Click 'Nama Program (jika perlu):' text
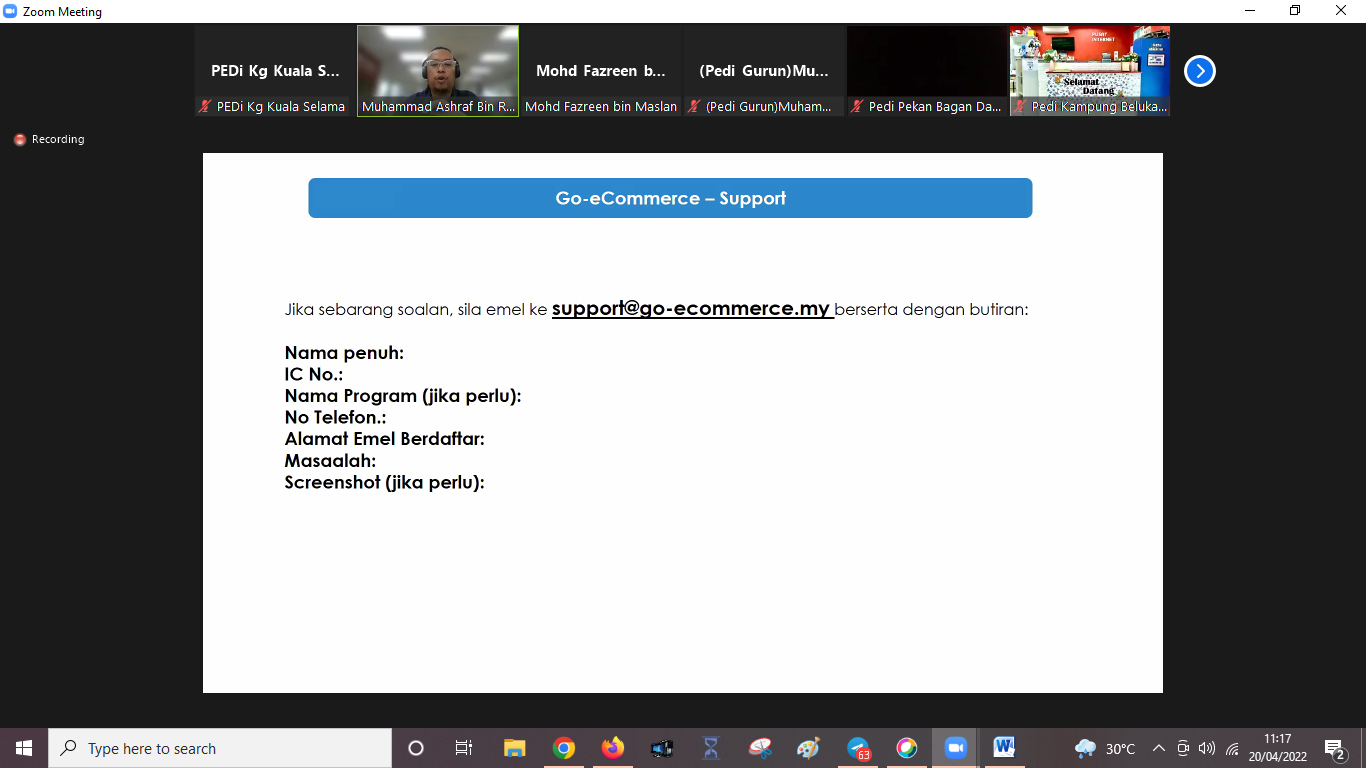The image size is (1366, 768). (x=403, y=396)
